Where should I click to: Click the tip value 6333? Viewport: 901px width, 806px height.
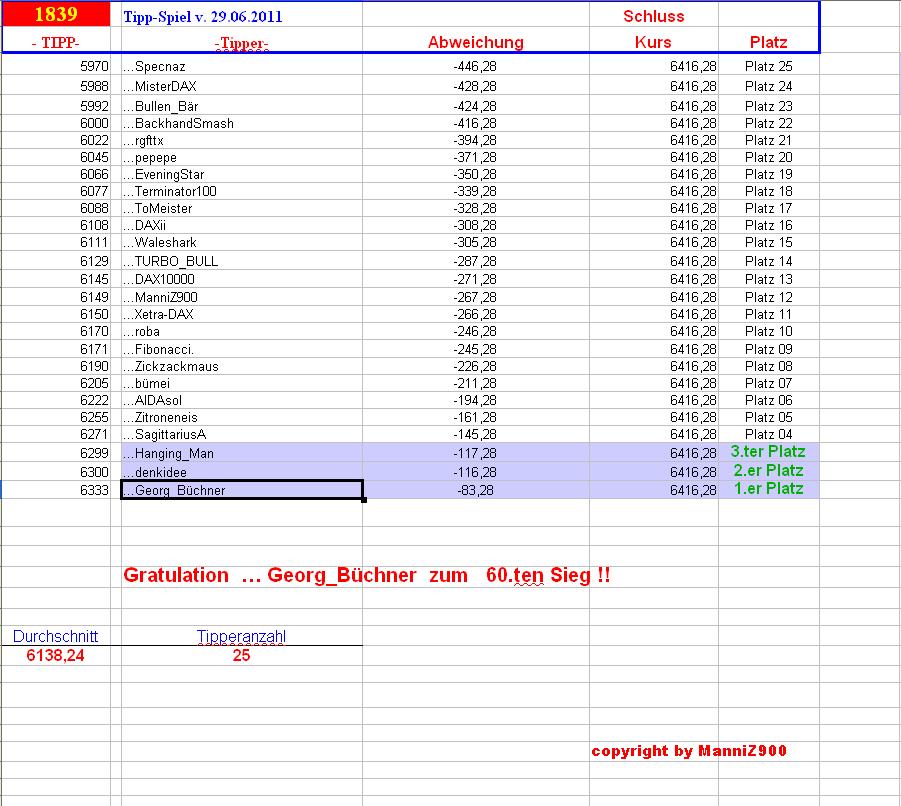click(x=94, y=490)
